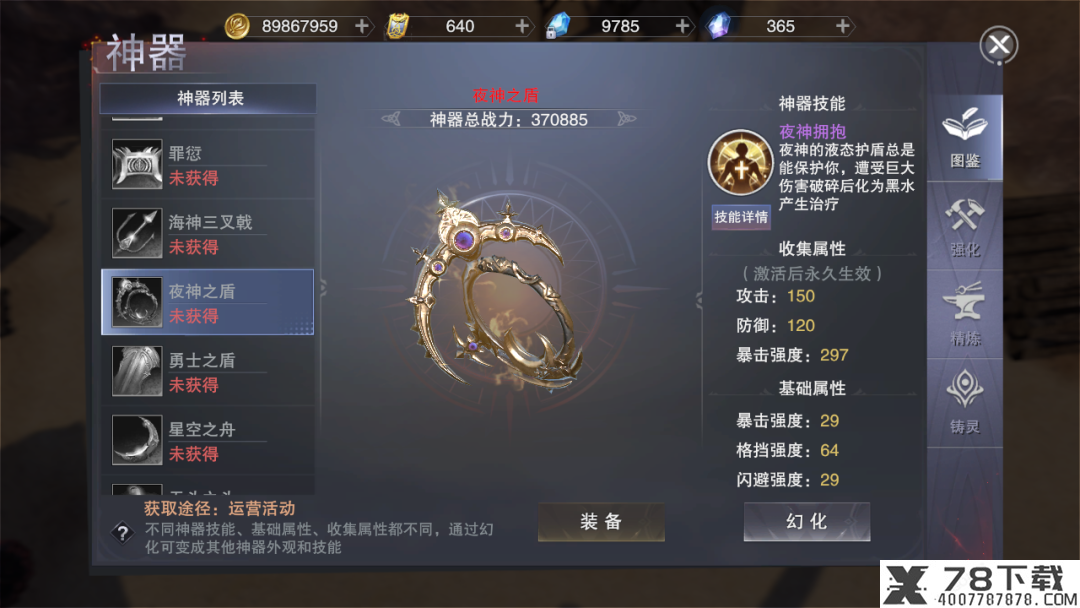
Task: Add tickets with plus next to 640
Action: click(522, 26)
